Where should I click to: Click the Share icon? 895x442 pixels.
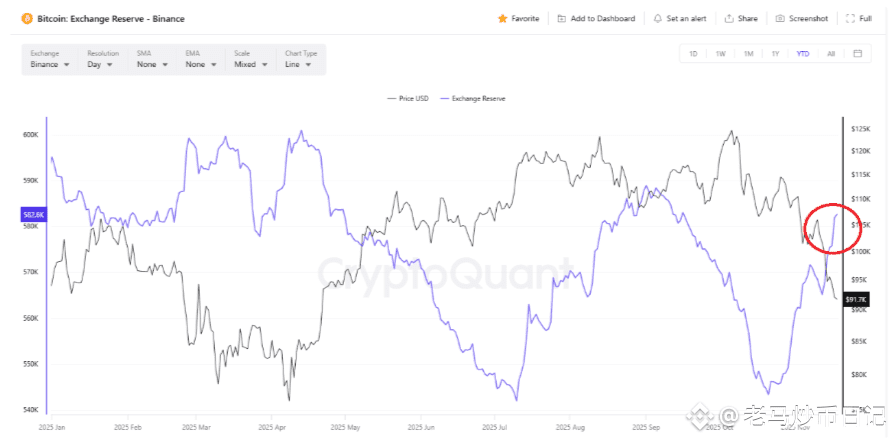(729, 18)
